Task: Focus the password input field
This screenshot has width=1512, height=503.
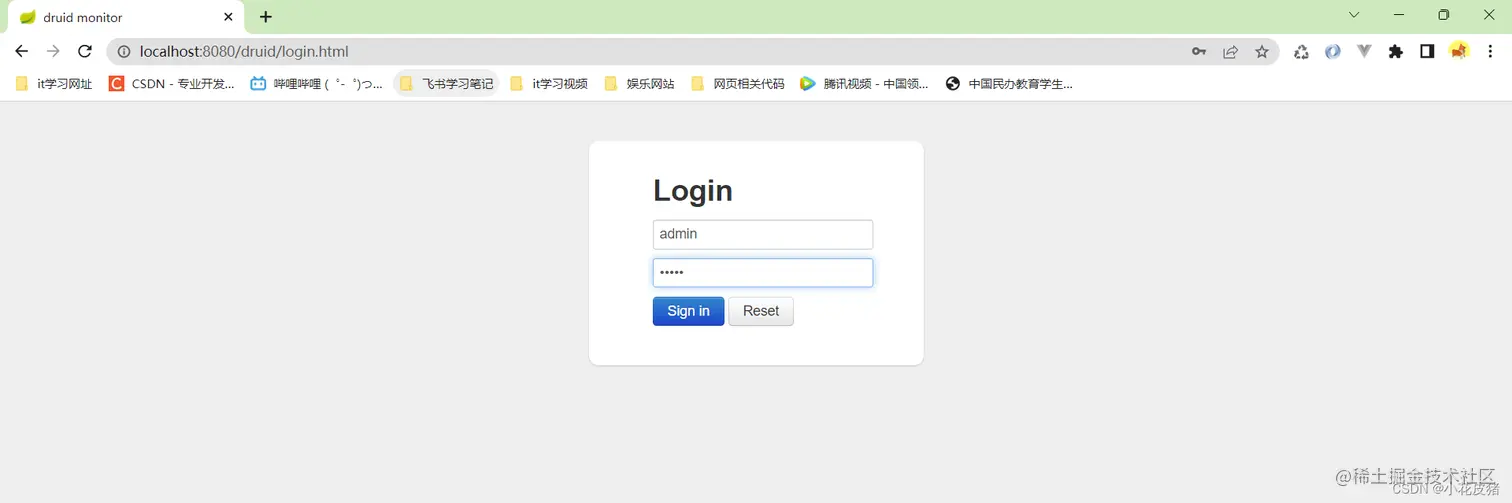Action: [763, 273]
